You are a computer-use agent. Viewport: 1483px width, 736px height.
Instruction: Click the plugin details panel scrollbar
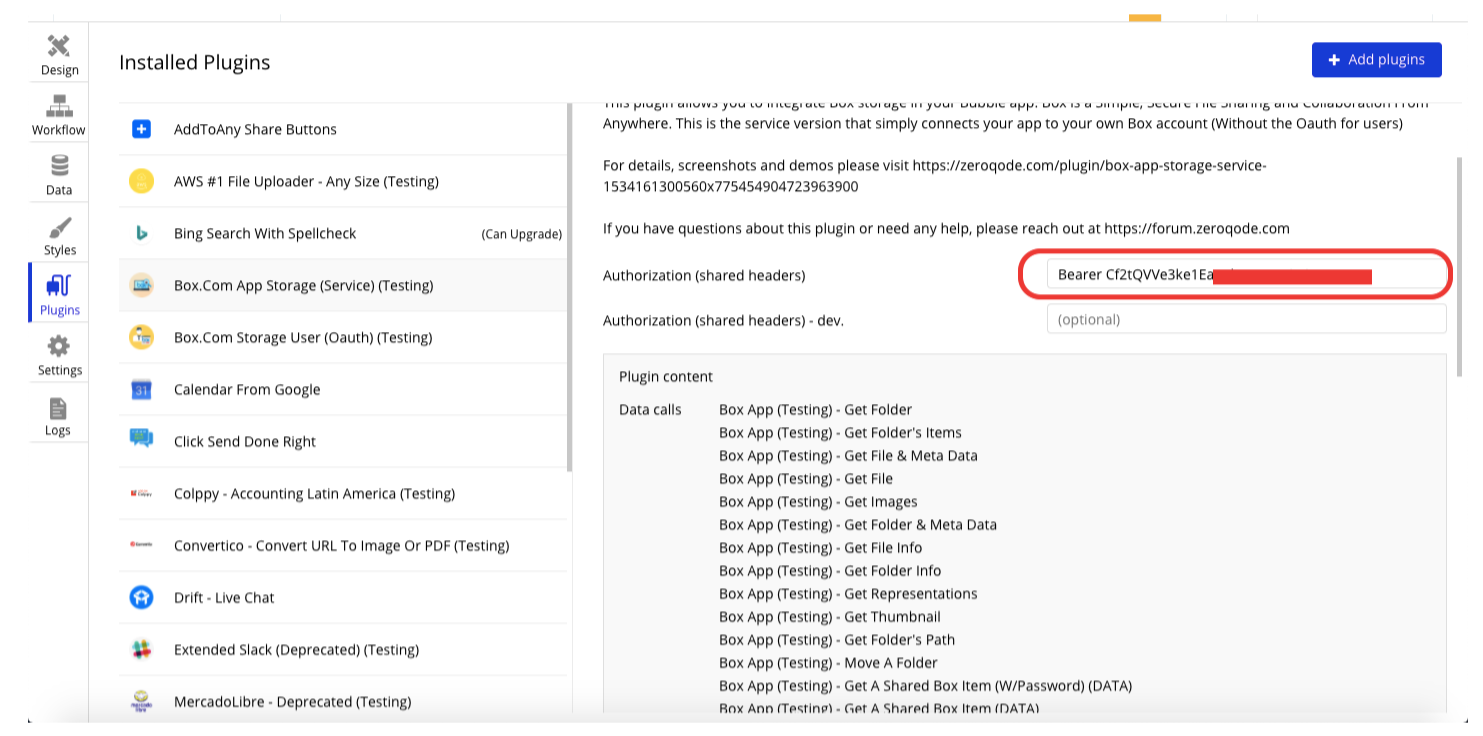[1460, 265]
